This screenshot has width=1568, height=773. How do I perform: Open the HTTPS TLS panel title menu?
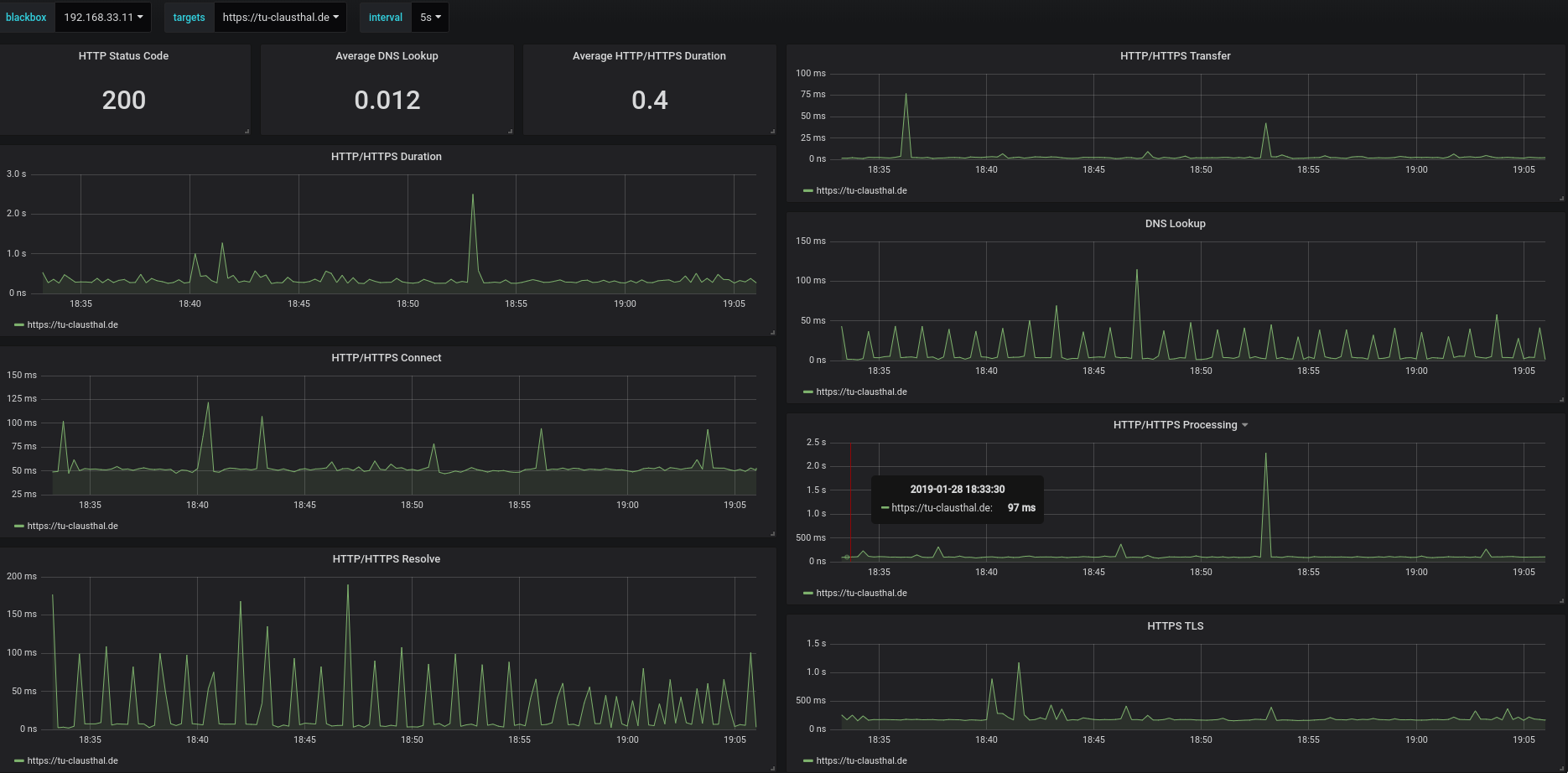[1175, 626]
